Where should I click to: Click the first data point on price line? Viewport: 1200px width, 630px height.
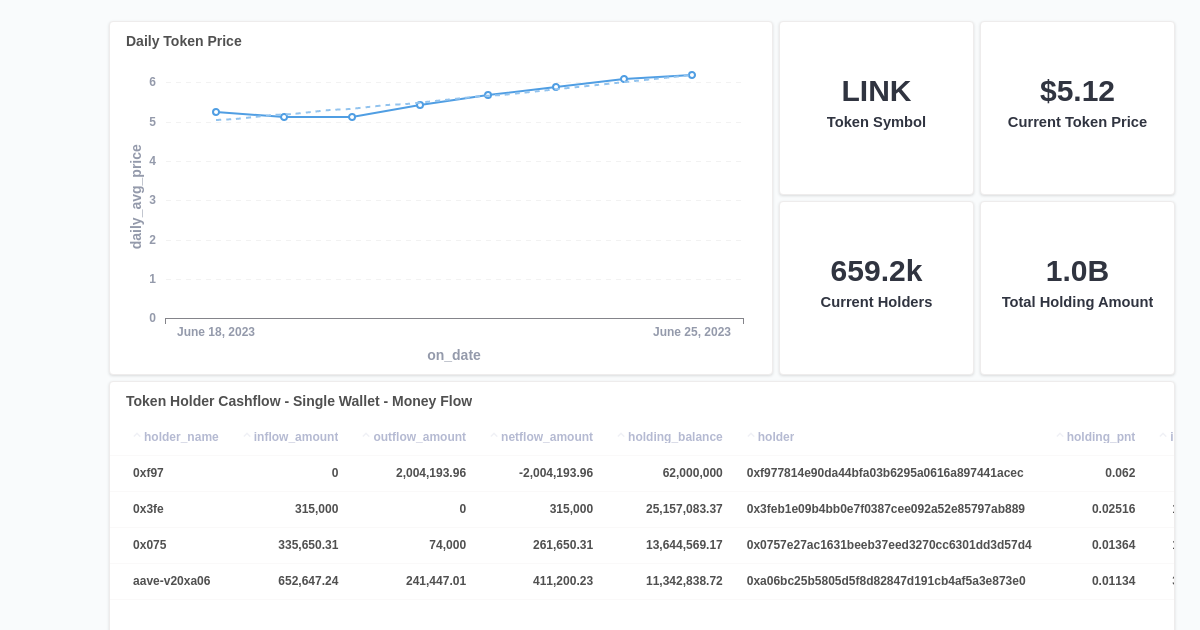[215, 111]
